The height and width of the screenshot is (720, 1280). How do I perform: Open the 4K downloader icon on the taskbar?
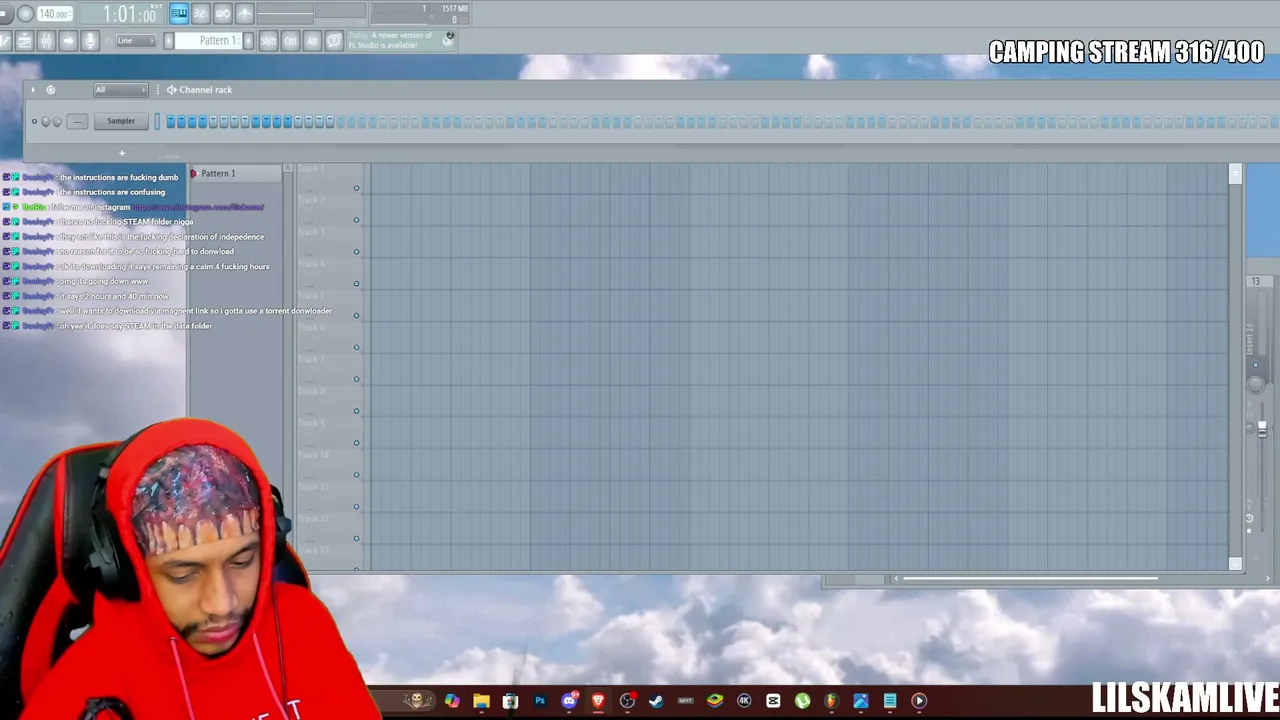(744, 701)
